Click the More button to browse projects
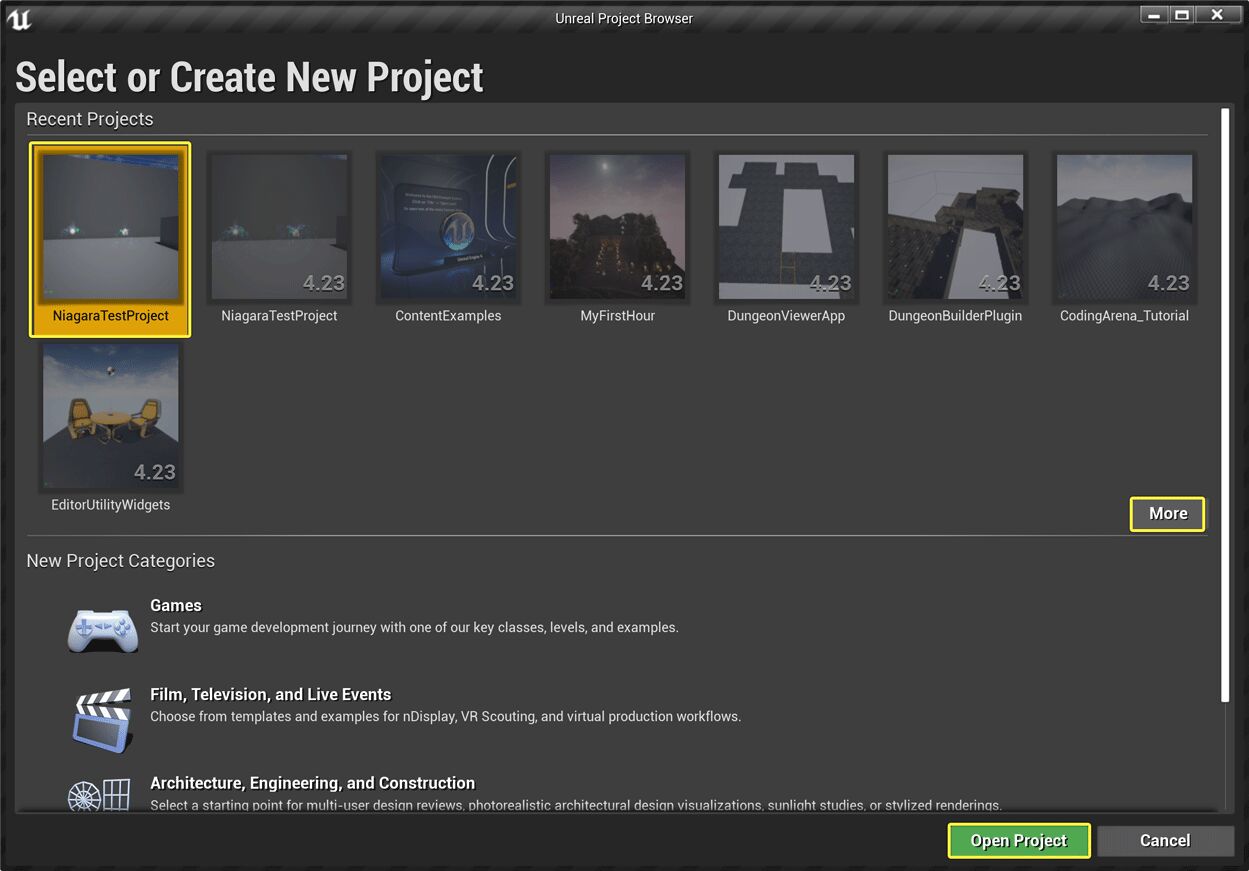The height and width of the screenshot is (871, 1249). coord(1167,513)
